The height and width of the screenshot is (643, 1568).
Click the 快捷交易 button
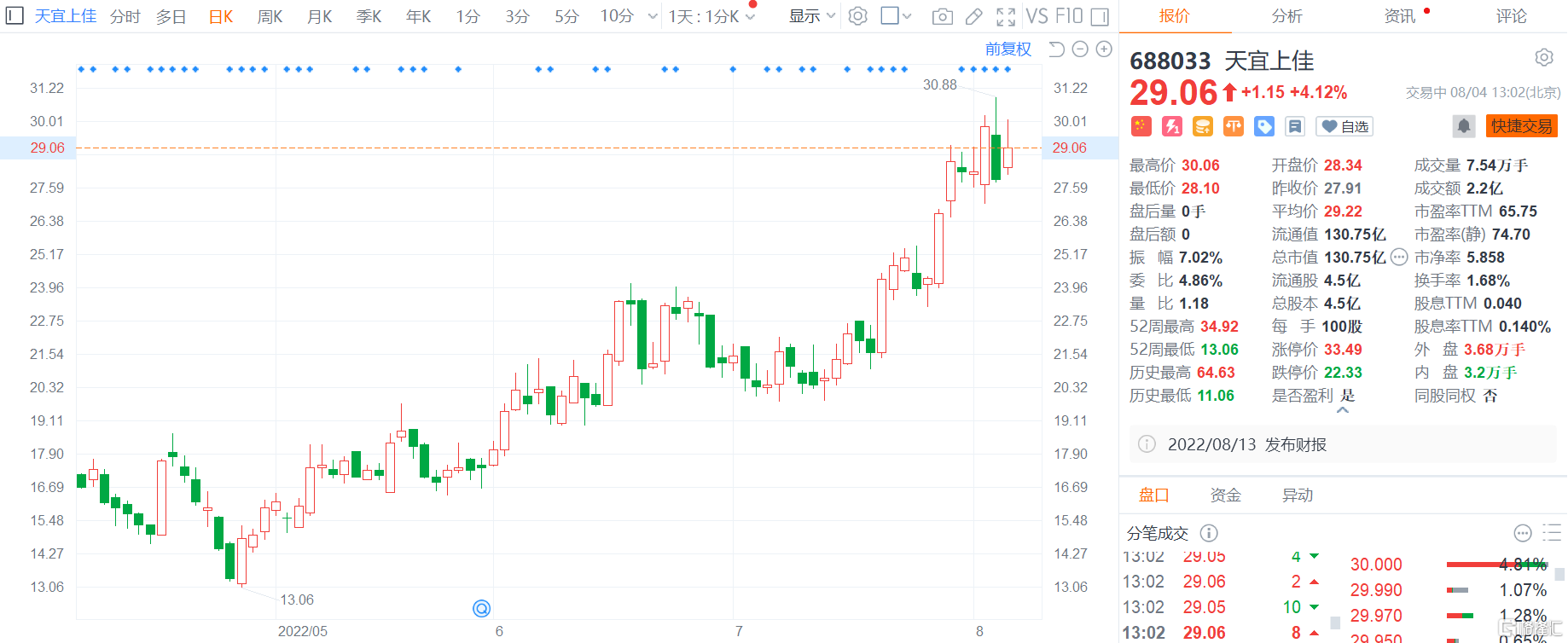(1521, 126)
